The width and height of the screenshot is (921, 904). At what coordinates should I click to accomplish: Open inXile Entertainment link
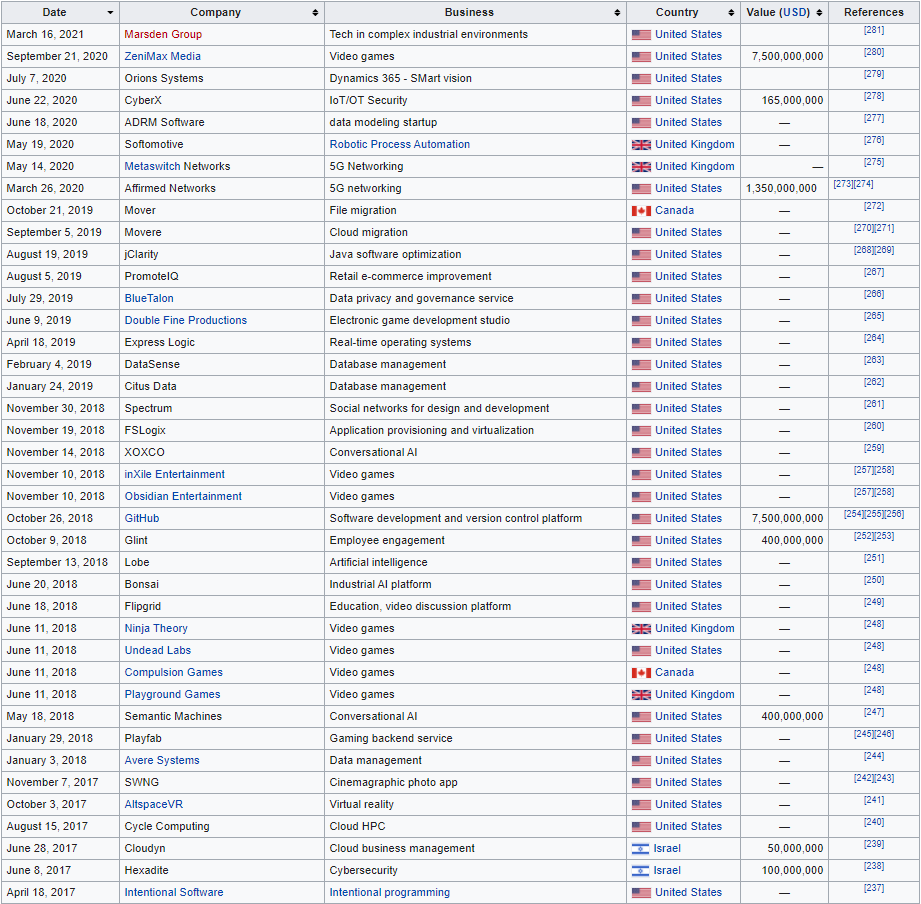click(174, 474)
